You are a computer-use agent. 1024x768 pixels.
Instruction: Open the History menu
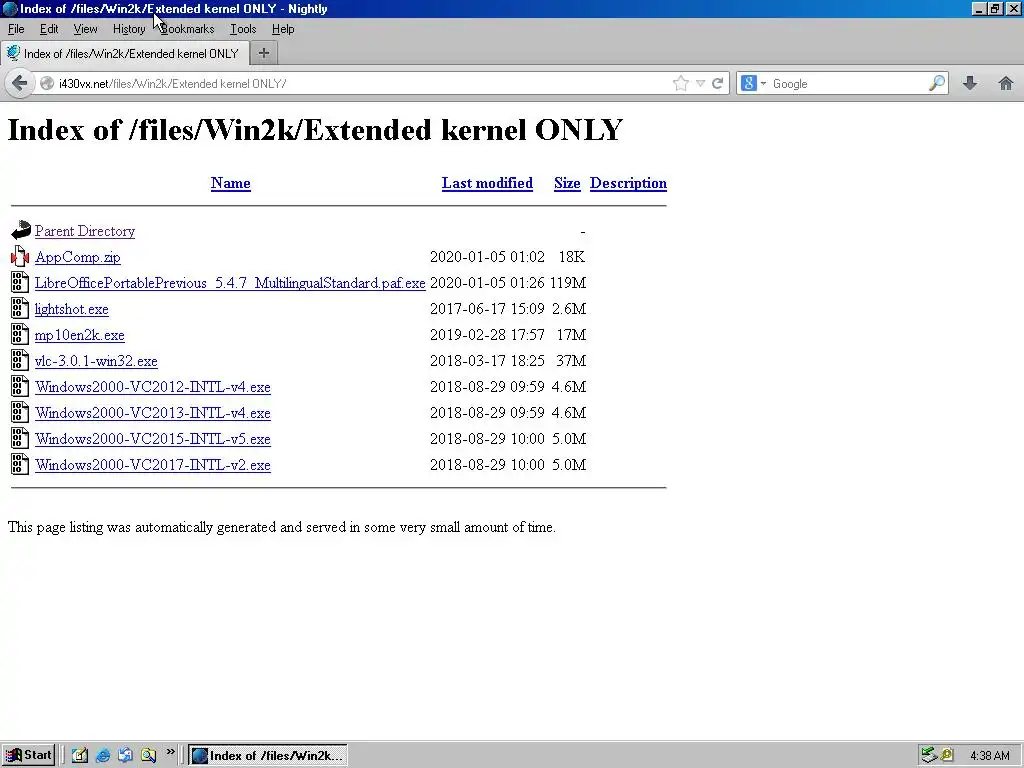pos(129,29)
